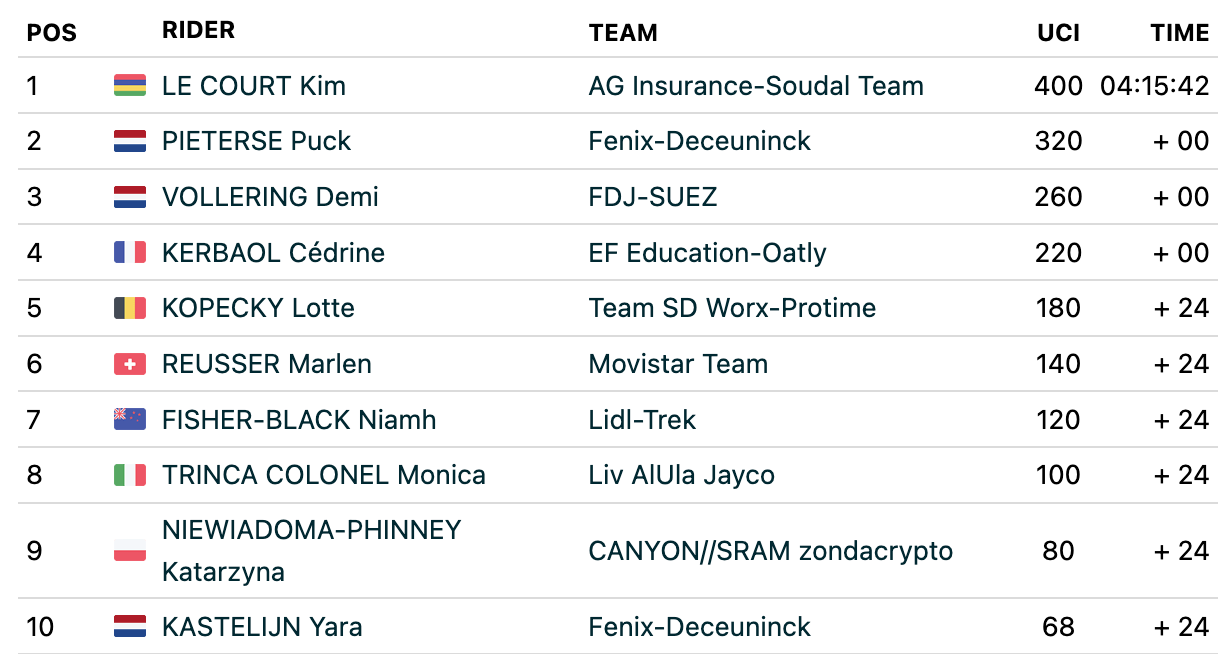The image size is (1230, 654).
Task: Open the Lidl-Trek team link
Action: (x=642, y=419)
